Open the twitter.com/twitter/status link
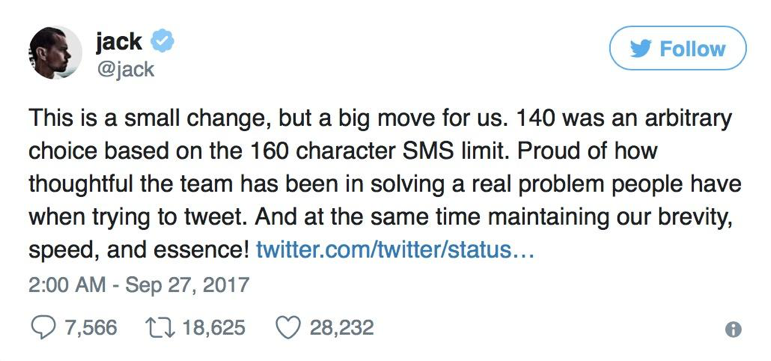 pyautogui.click(x=395, y=250)
